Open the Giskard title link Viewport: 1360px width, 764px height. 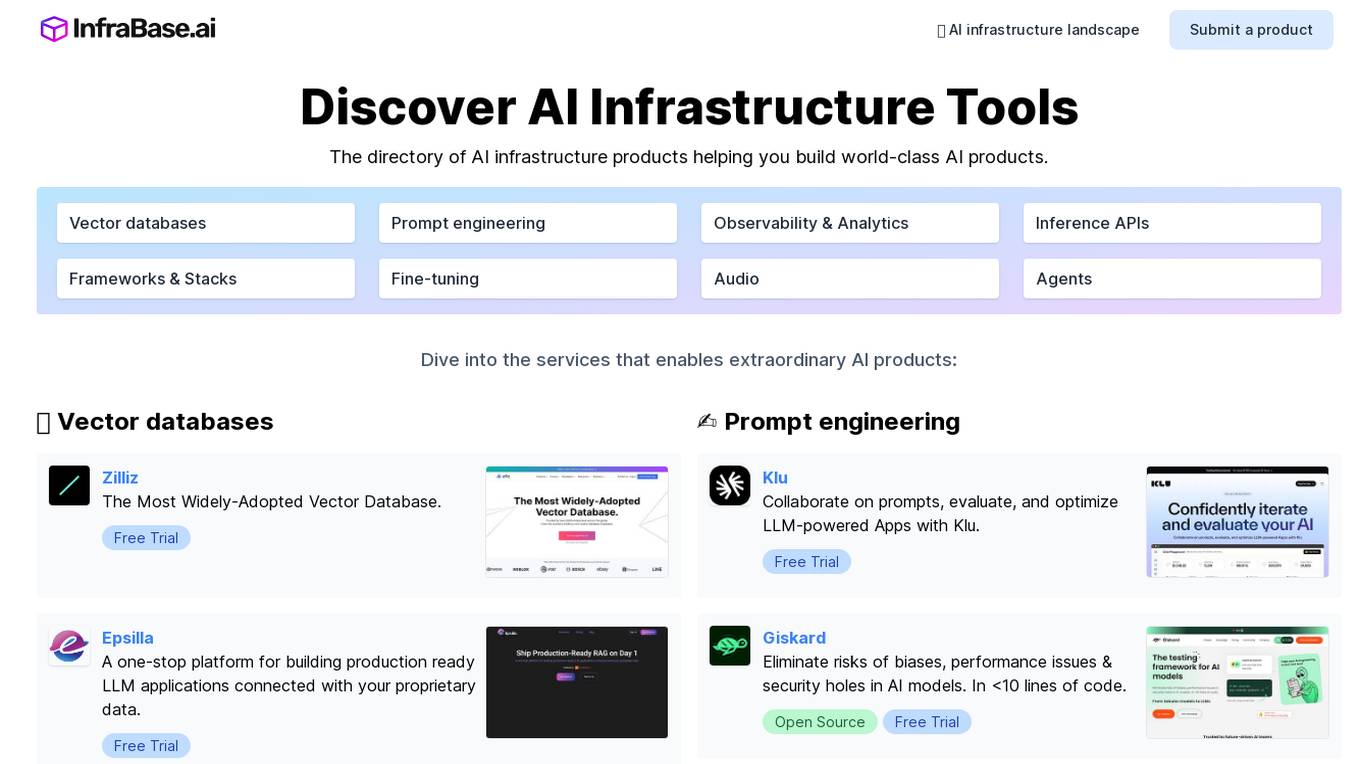794,638
